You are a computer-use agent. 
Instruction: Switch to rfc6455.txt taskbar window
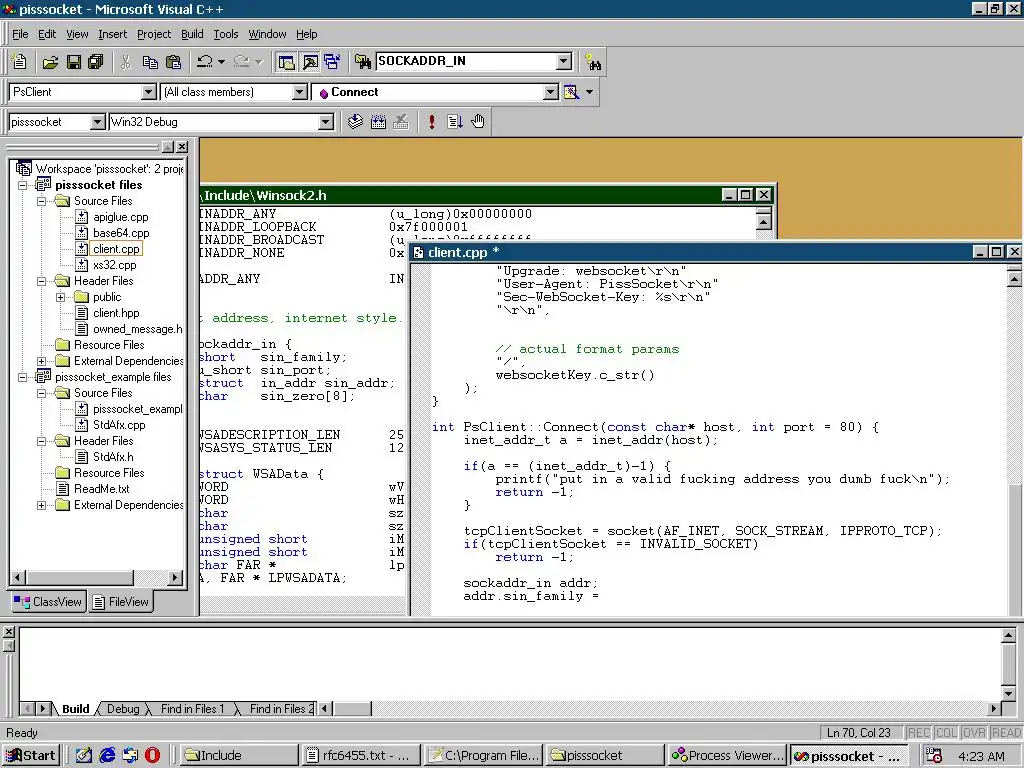pos(359,756)
